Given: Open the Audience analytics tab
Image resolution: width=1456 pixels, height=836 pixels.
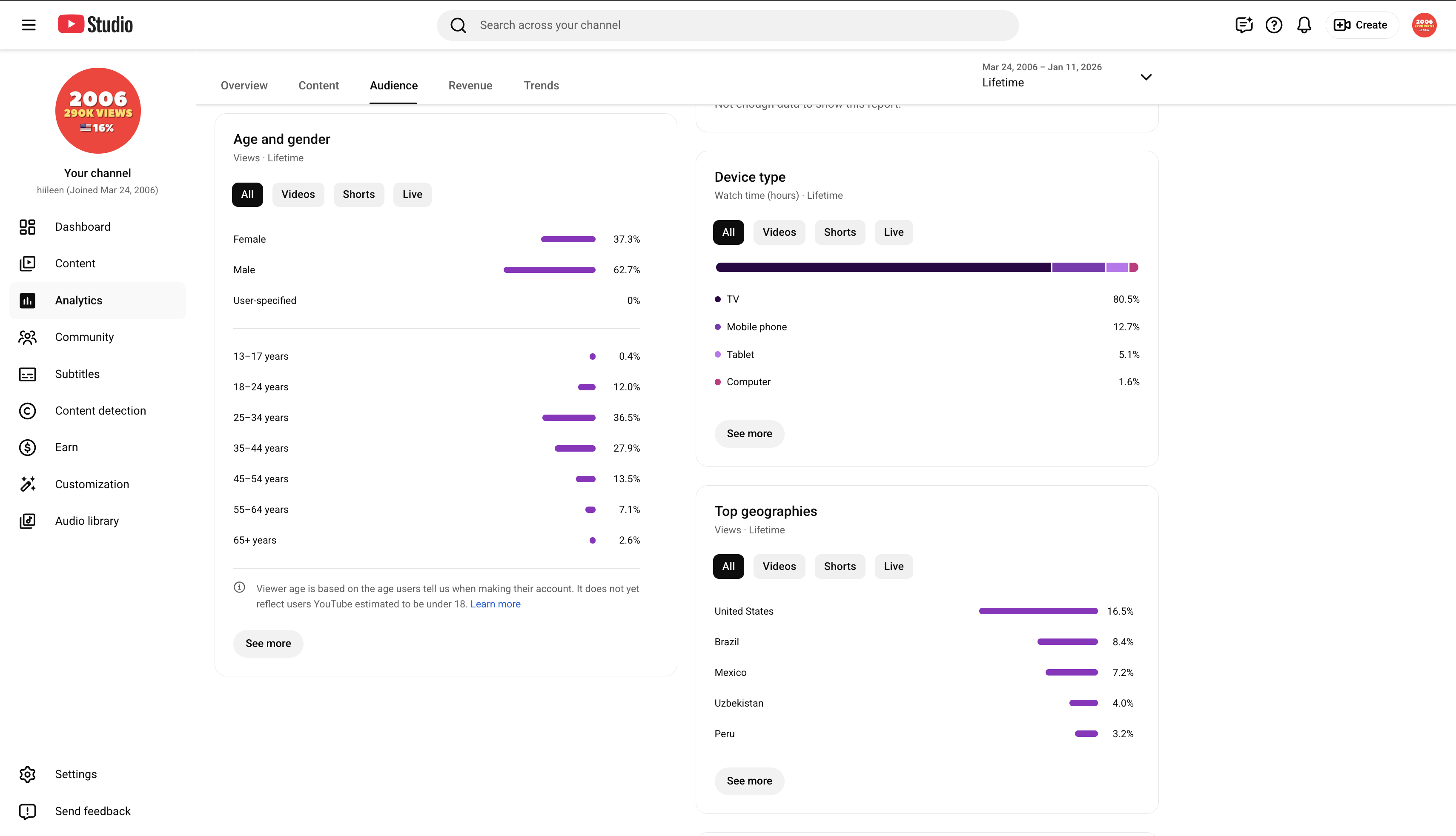Looking at the screenshot, I should [394, 86].
